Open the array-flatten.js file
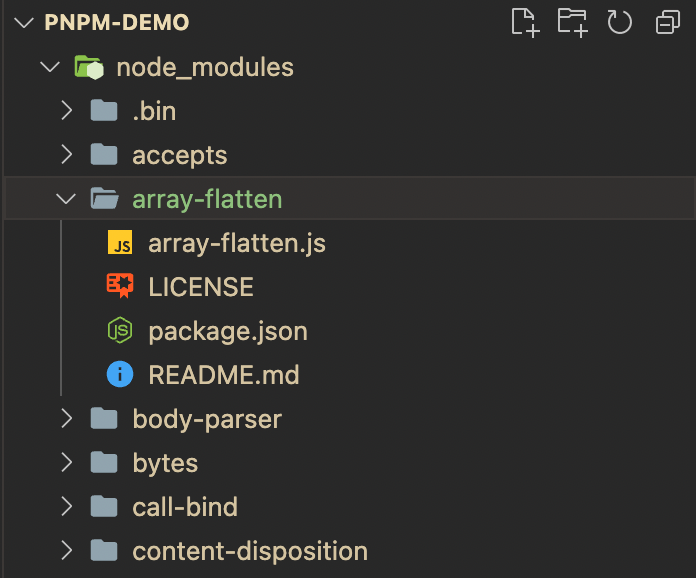The height and width of the screenshot is (578, 696). coord(237,244)
